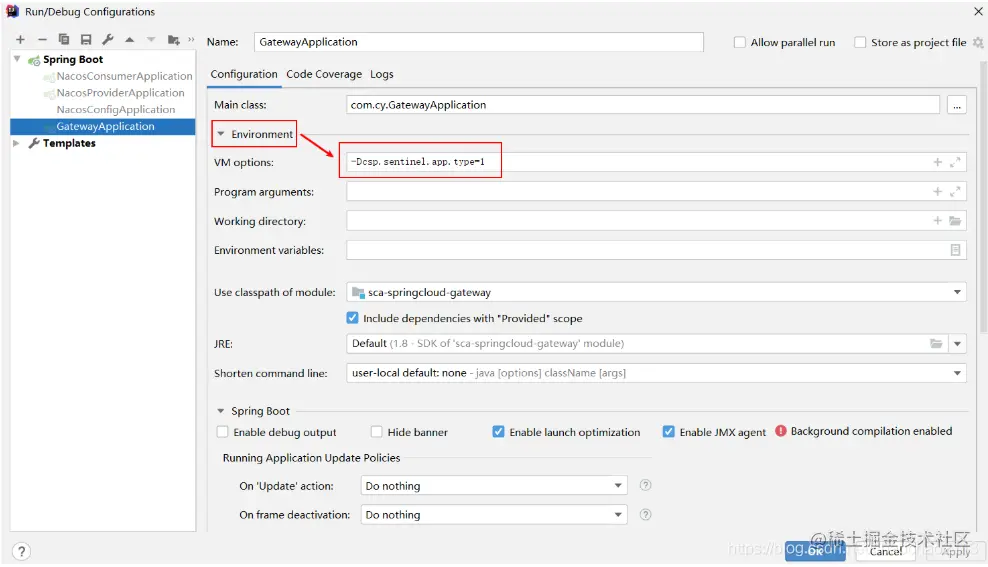Image resolution: width=988 pixels, height=567 pixels.
Task: Open the Store as project file gear
Action: click(977, 42)
